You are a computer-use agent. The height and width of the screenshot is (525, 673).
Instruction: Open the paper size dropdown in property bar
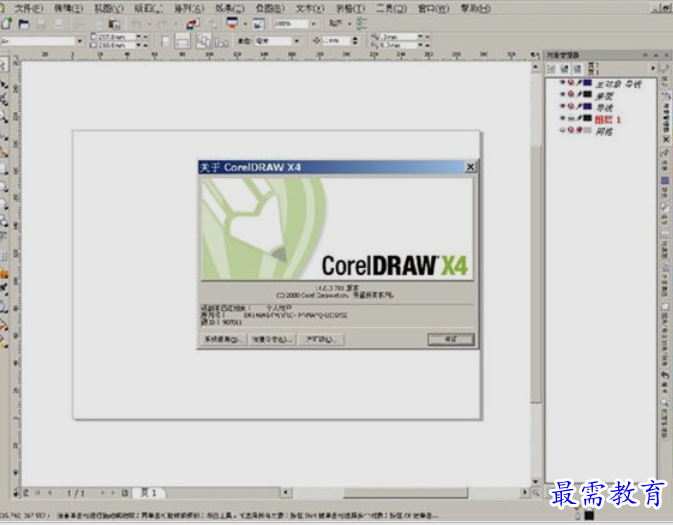[80, 41]
